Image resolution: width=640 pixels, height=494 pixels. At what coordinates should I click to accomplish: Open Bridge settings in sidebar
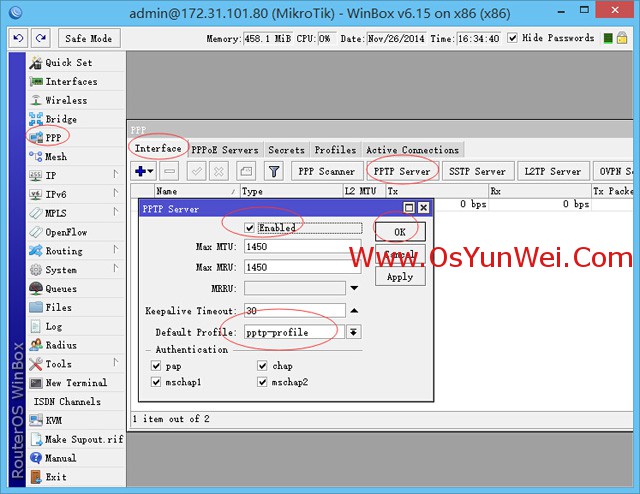pyautogui.click(x=76, y=119)
